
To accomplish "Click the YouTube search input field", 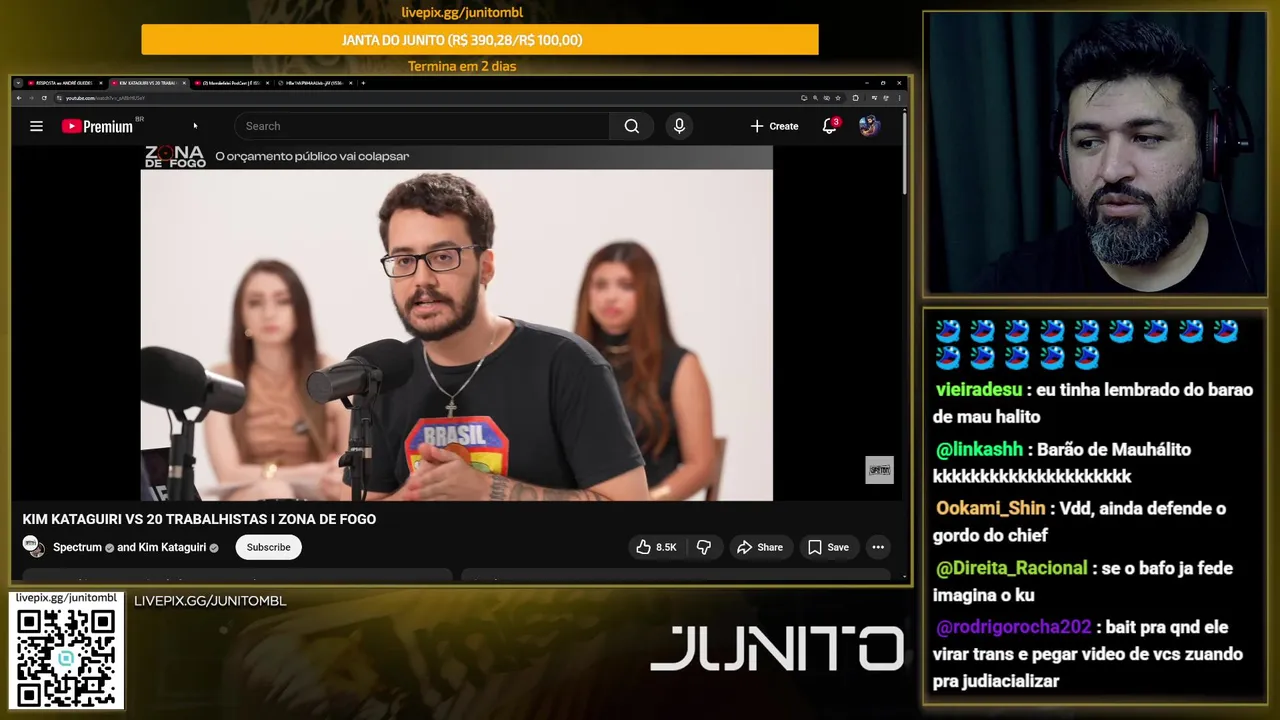I will coord(422,126).
